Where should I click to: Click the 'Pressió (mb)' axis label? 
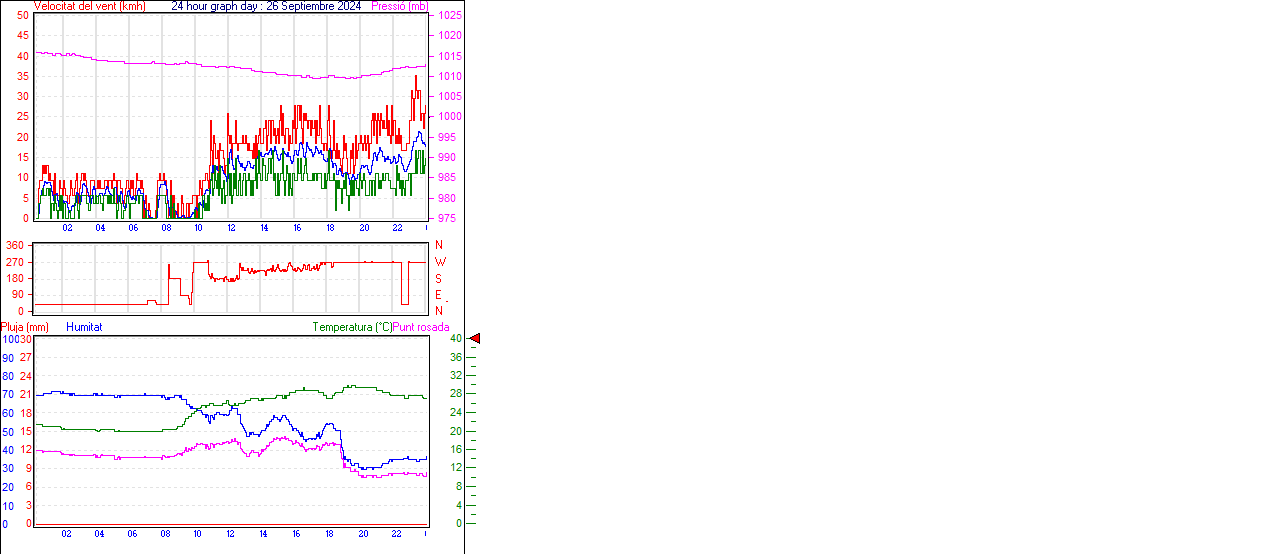coord(399,6)
